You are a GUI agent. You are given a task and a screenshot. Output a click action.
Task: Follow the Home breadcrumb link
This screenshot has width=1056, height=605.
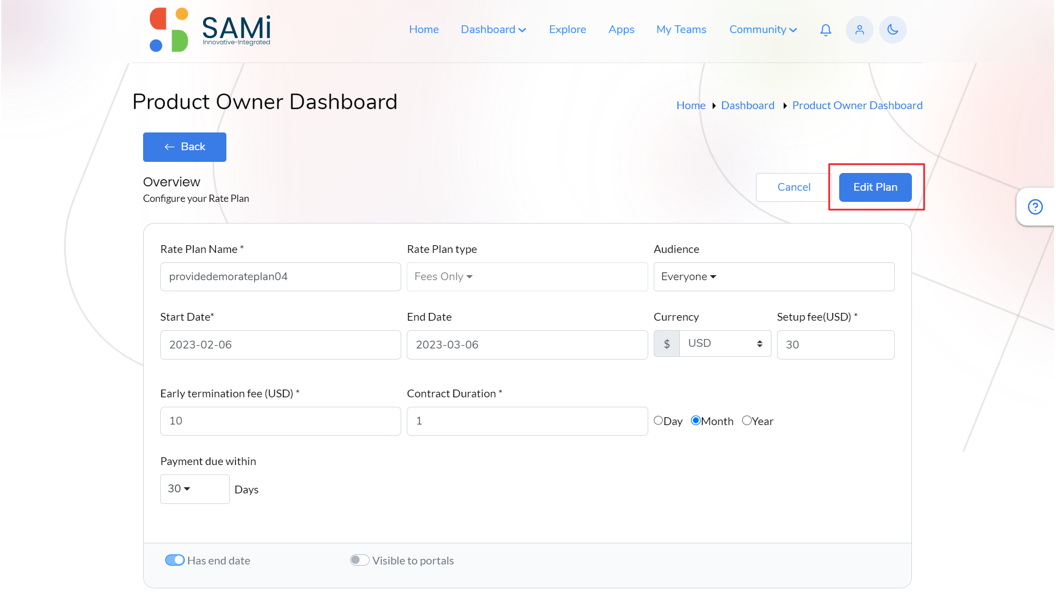[691, 105]
